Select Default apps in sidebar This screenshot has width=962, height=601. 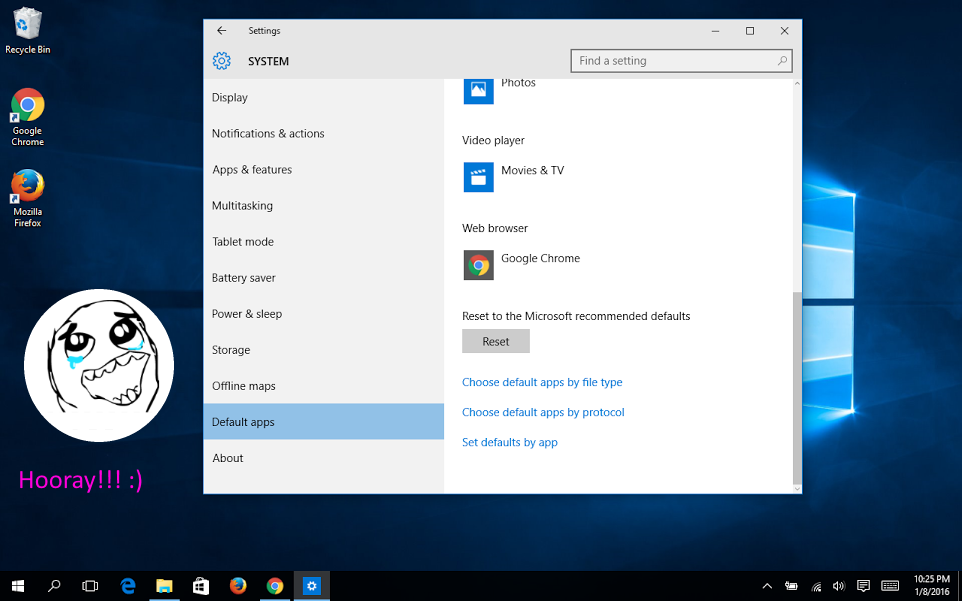pyautogui.click(x=323, y=422)
